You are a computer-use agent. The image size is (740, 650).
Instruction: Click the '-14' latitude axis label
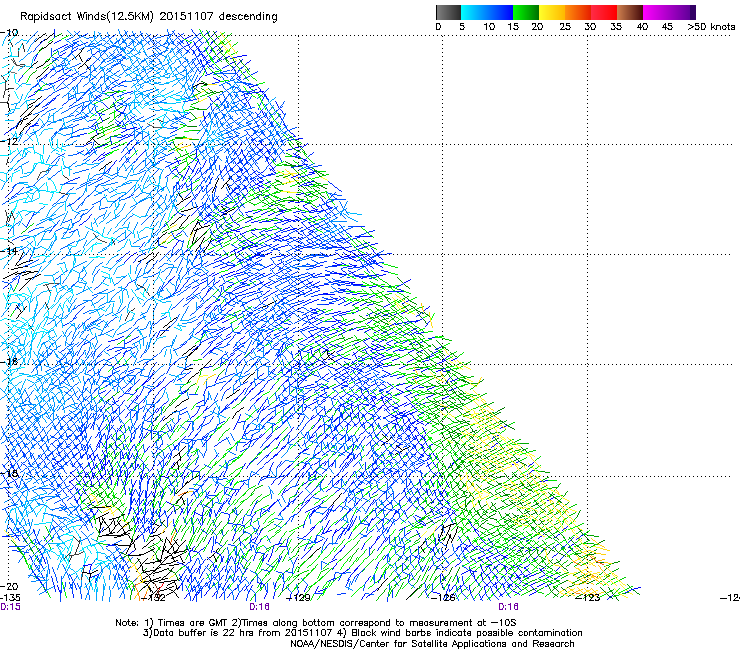tap(9, 251)
